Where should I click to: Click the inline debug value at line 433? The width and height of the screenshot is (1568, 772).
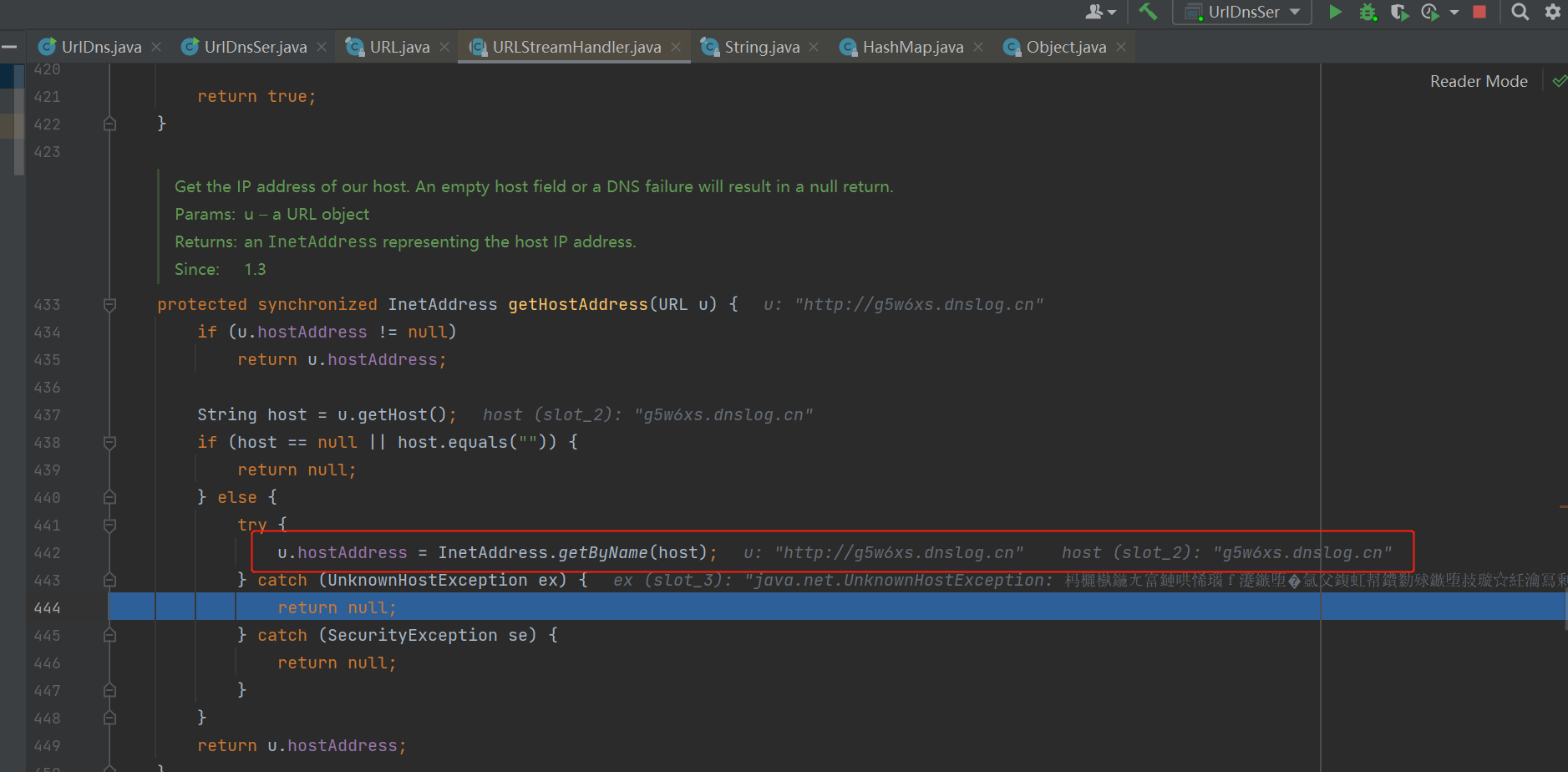[903, 305]
